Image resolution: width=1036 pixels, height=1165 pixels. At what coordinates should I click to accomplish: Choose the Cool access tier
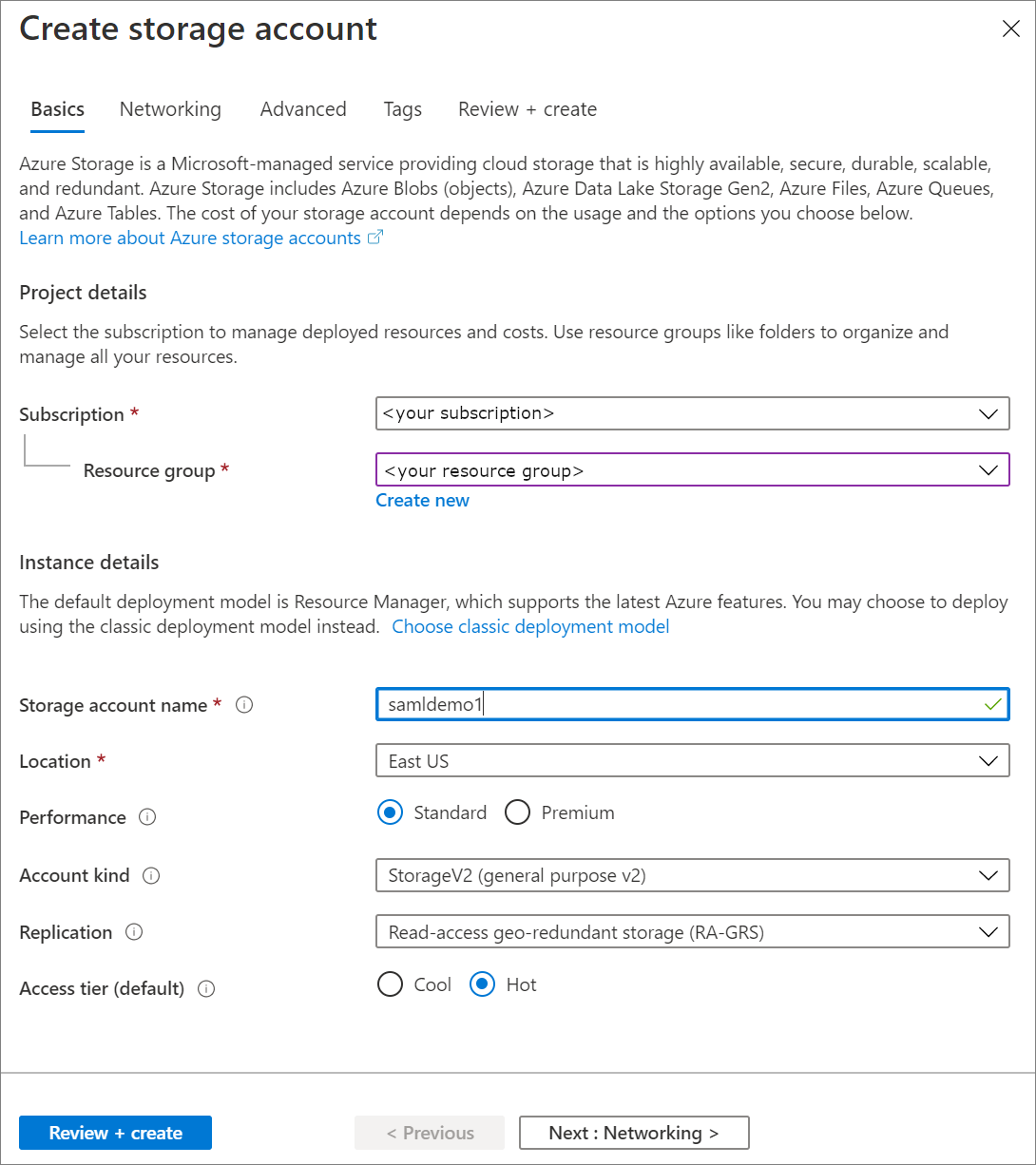[x=390, y=984]
